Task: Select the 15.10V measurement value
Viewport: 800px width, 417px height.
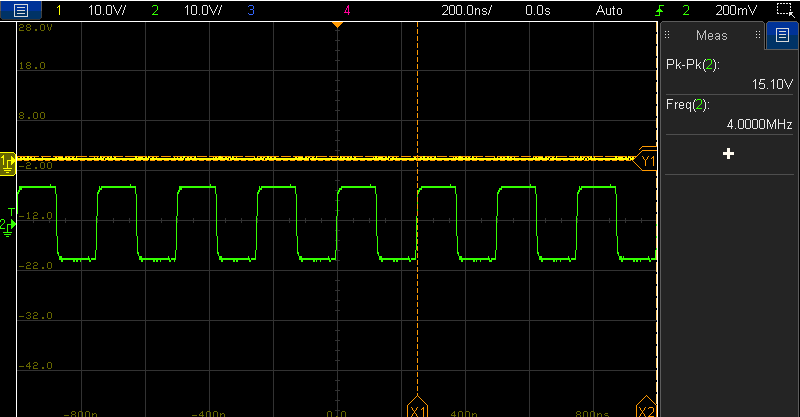Action: point(772,84)
